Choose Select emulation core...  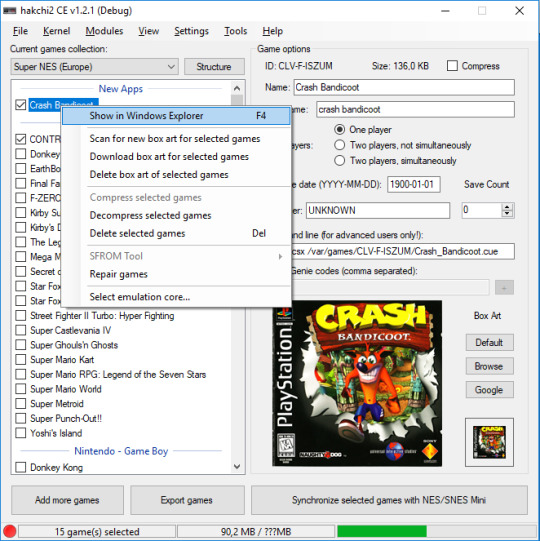pyautogui.click(x=176, y=297)
